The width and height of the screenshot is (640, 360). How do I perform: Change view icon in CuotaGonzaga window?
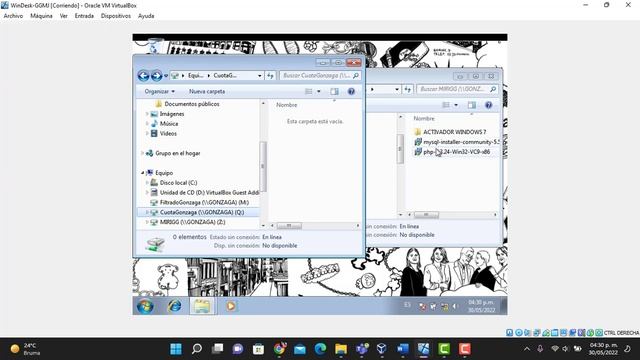pyautogui.click(x=309, y=91)
